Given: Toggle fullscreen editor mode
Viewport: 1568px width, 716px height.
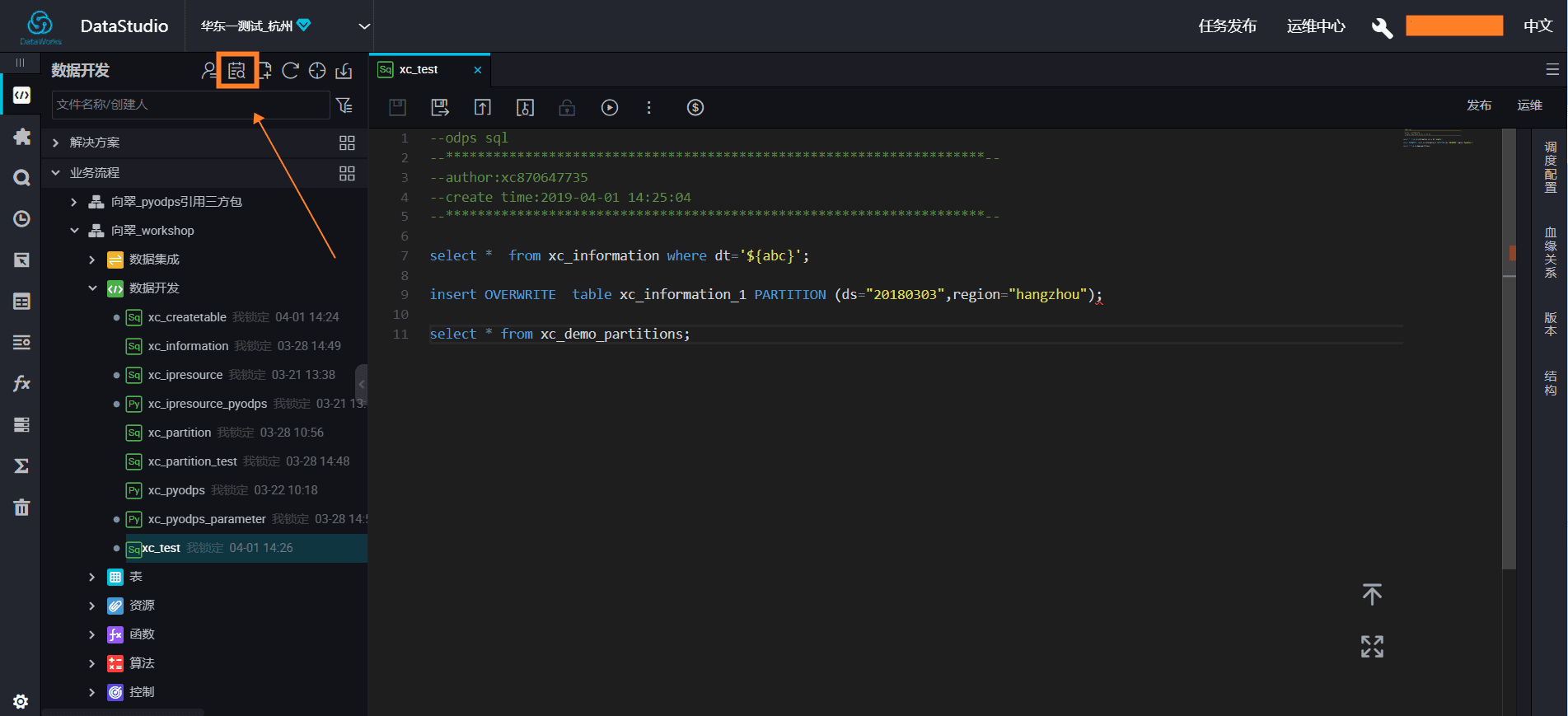Looking at the screenshot, I should click(1372, 646).
